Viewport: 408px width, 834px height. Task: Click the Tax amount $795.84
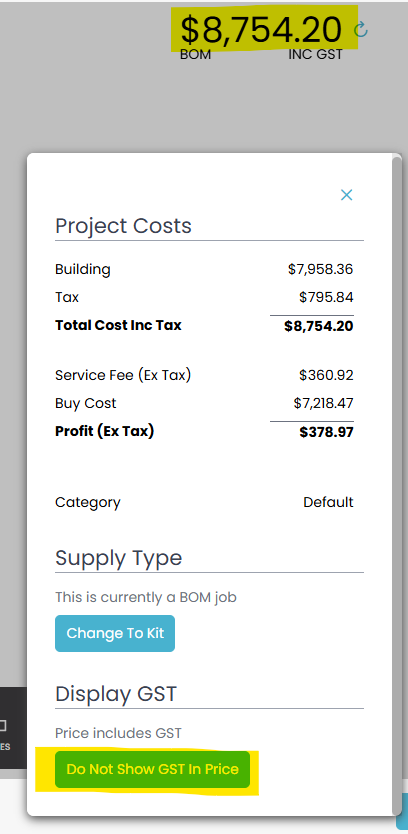click(326, 297)
